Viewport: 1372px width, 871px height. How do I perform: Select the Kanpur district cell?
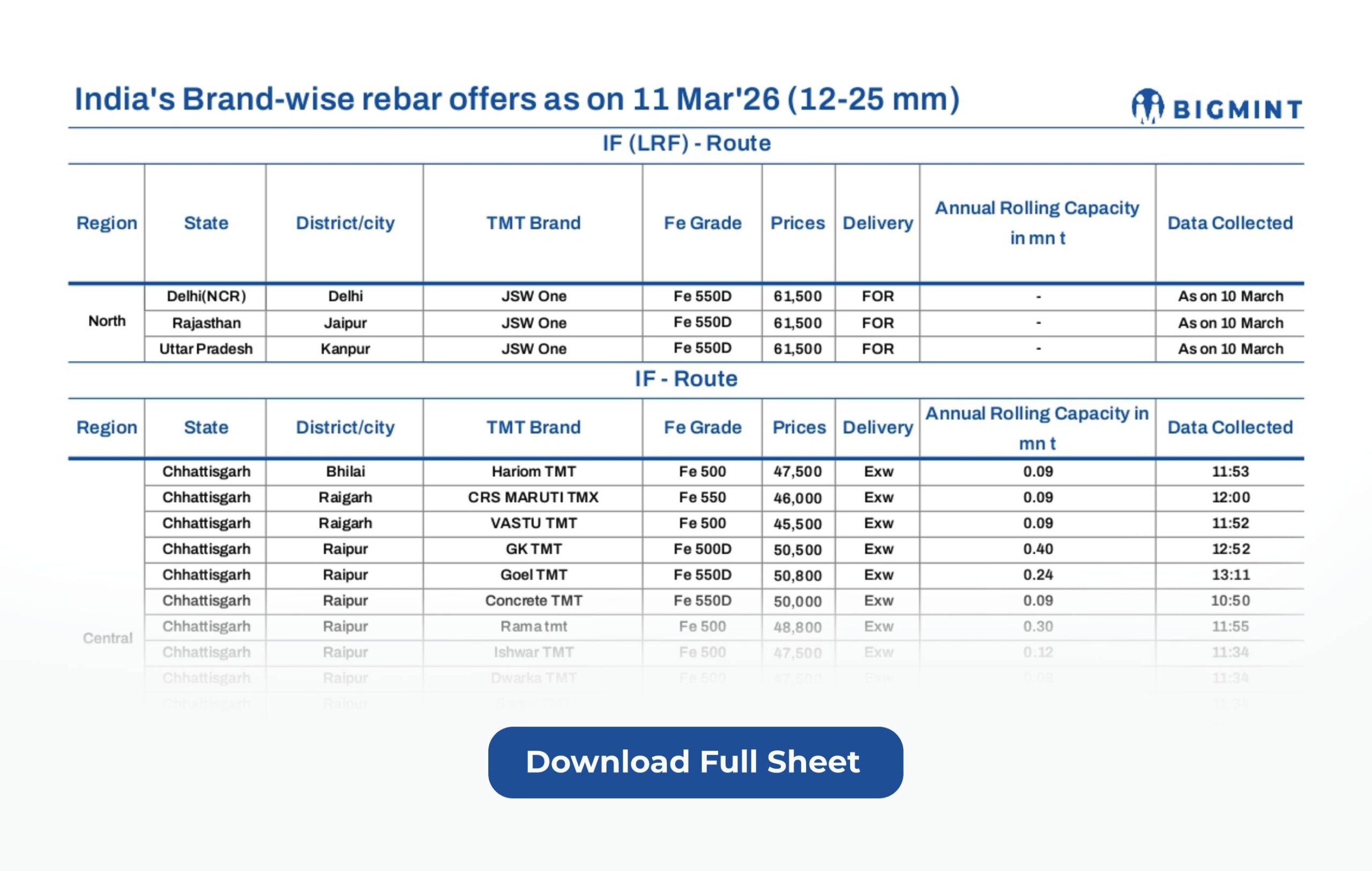345,349
